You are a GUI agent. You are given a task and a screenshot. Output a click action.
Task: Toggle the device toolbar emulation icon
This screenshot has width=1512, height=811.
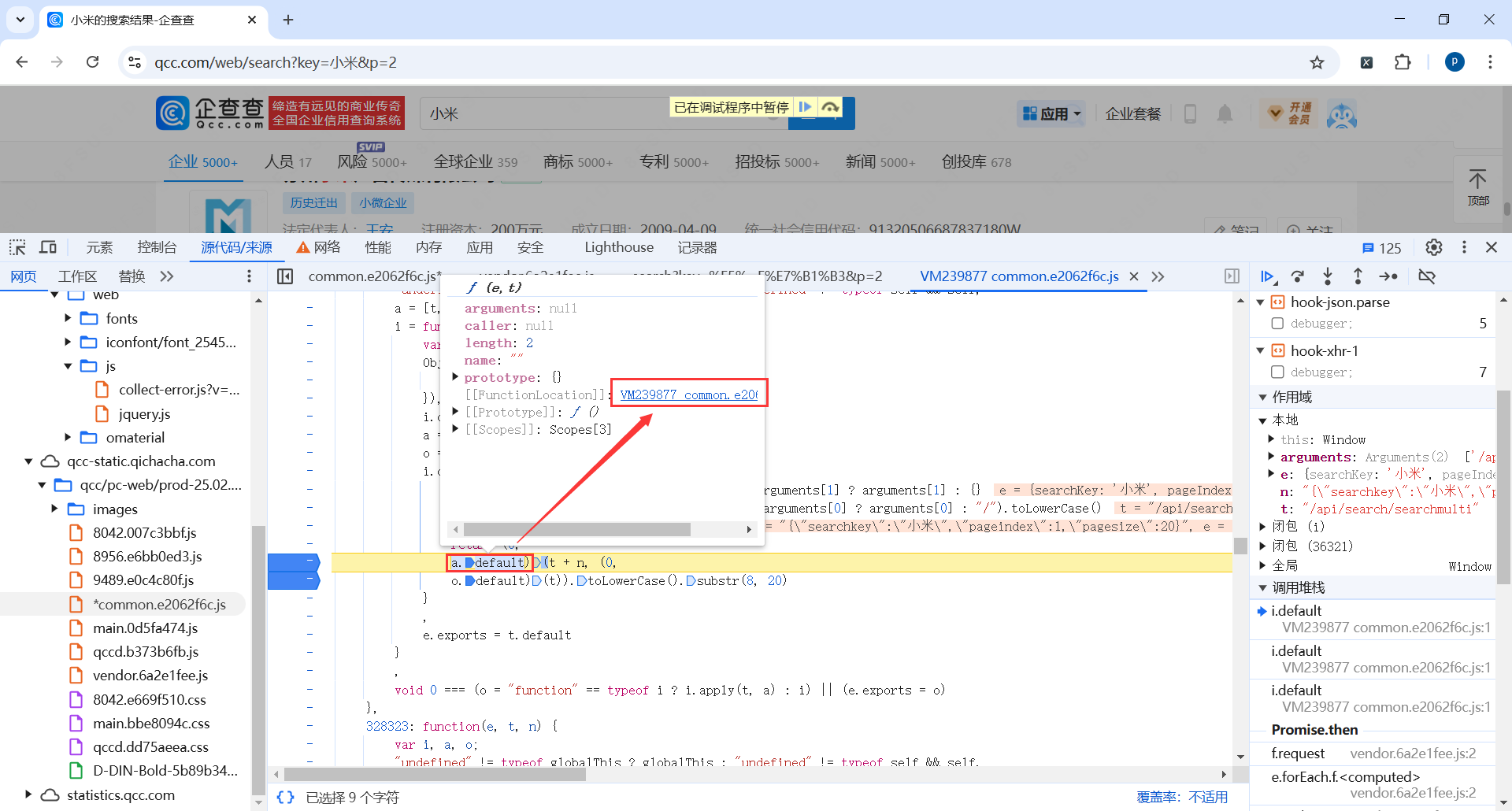48,247
